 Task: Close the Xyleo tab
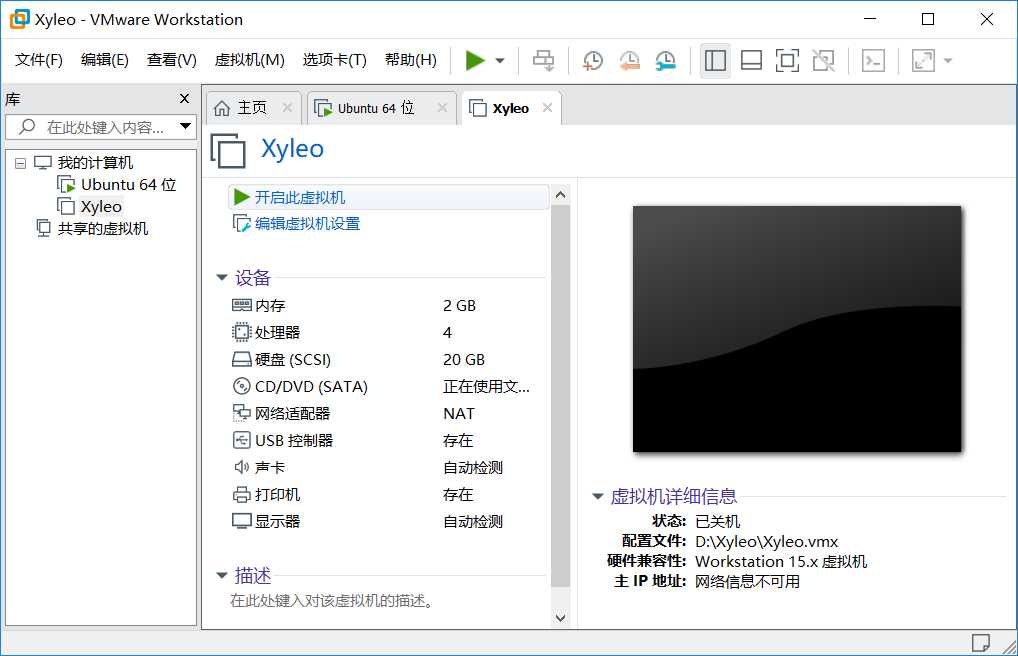(x=547, y=108)
